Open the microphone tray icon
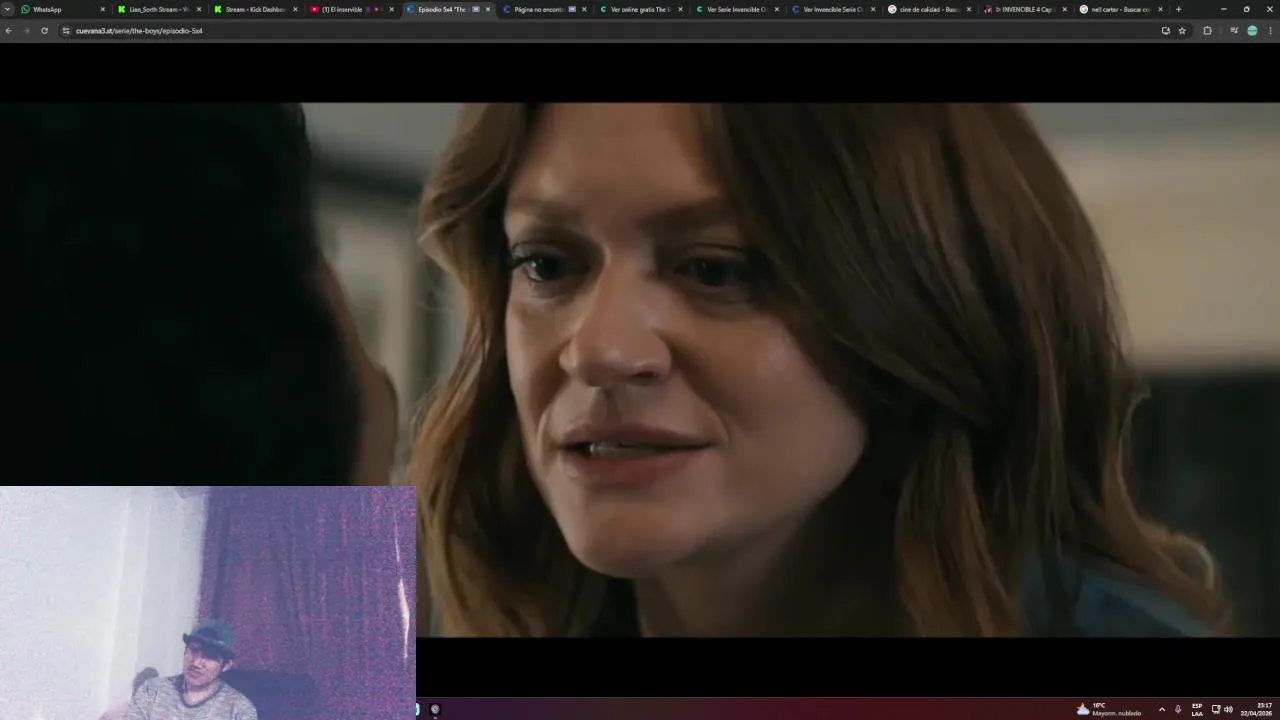1280x720 pixels. 1178,709
